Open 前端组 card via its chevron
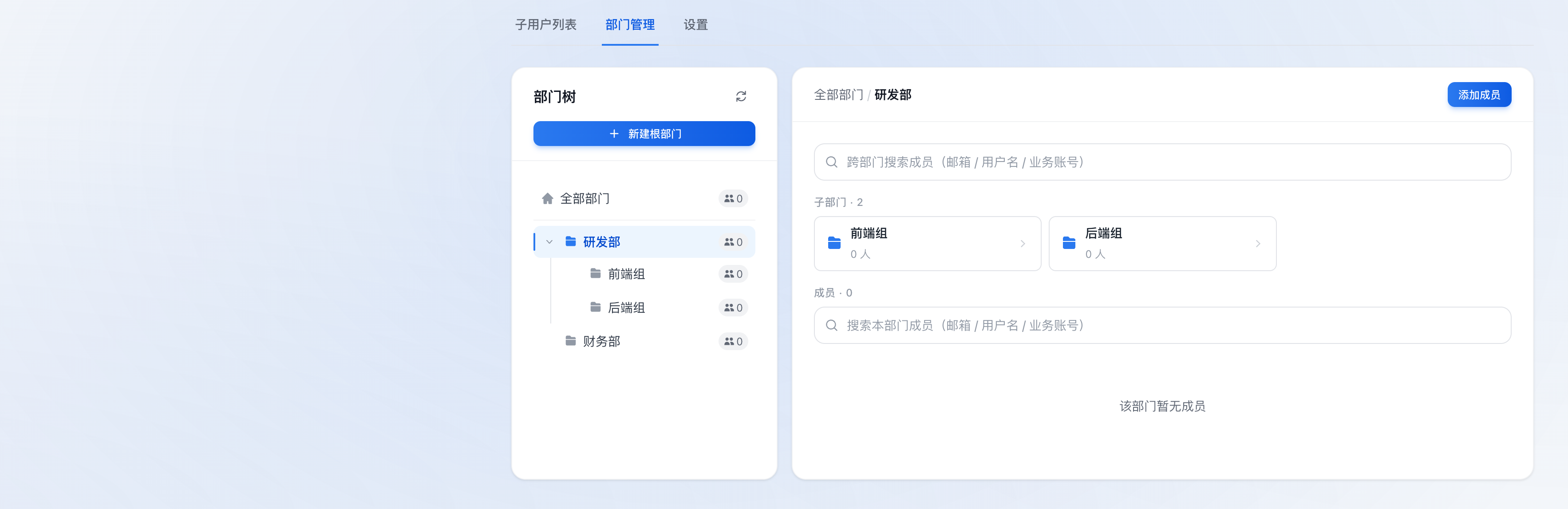Screen dimensions: 1568x509 click(x=1023, y=244)
